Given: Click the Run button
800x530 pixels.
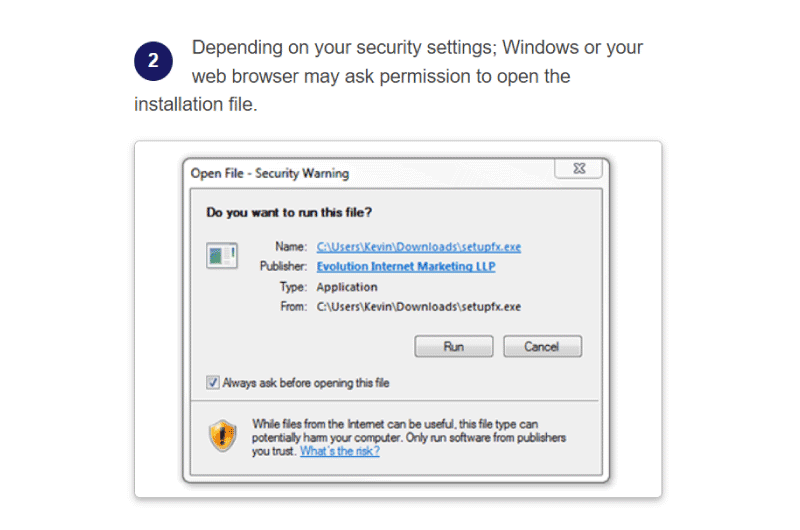Looking at the screenshot, I should point(454,346).
